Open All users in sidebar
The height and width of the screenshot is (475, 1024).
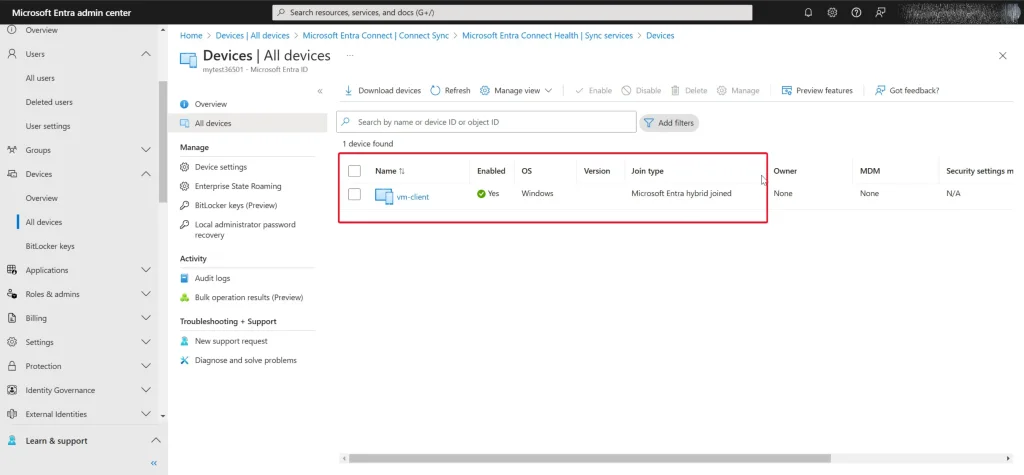pos(40,78)
